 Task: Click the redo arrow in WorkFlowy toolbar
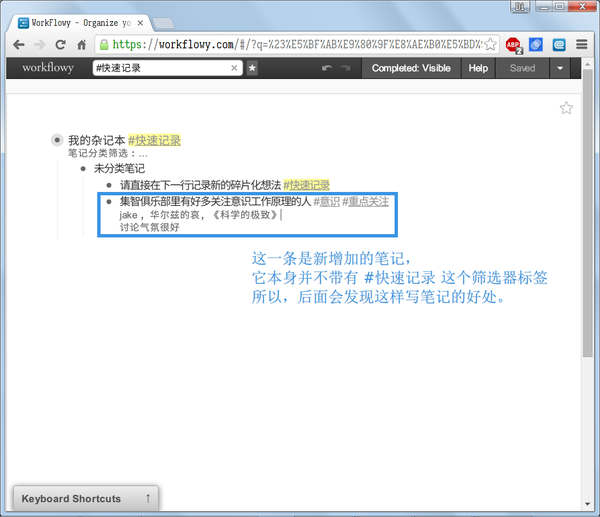coord(346,68)
